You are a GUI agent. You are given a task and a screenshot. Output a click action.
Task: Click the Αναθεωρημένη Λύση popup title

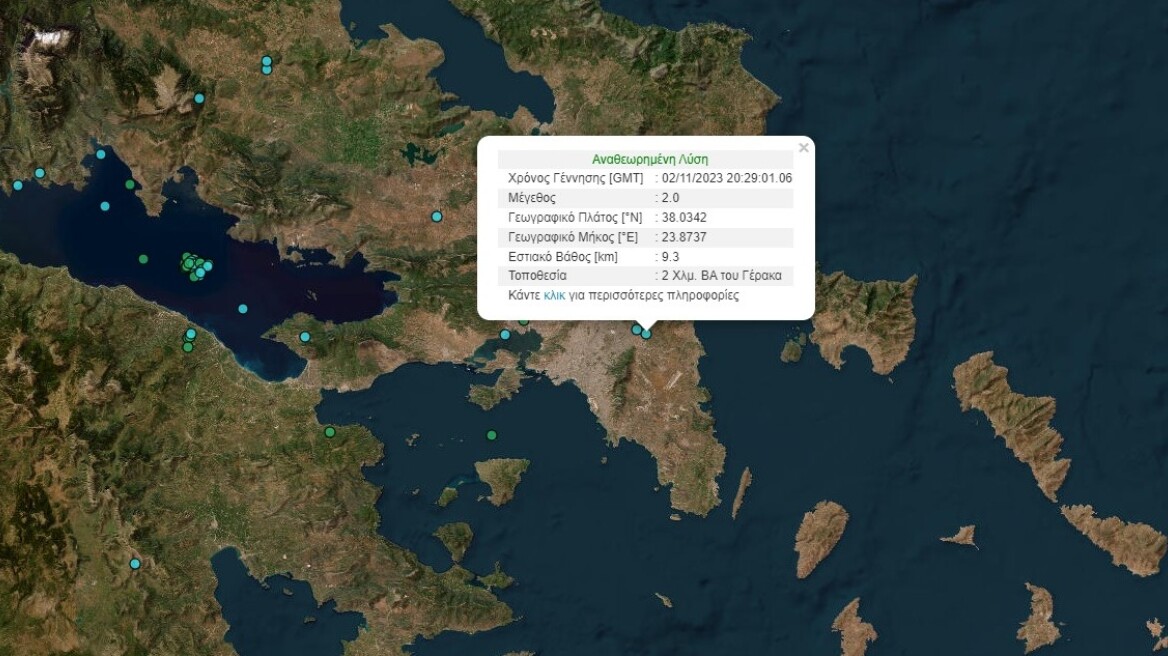click(650, 157)
